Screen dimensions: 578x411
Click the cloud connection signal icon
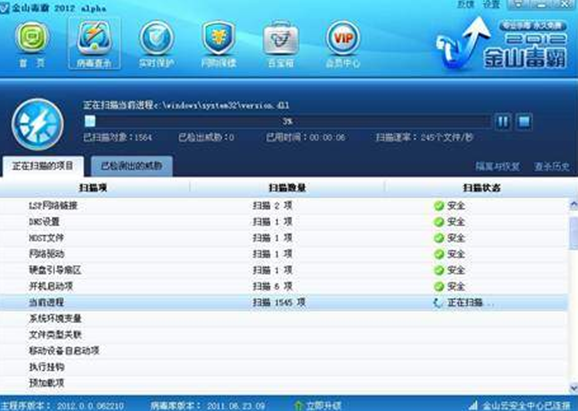[473, 406]
